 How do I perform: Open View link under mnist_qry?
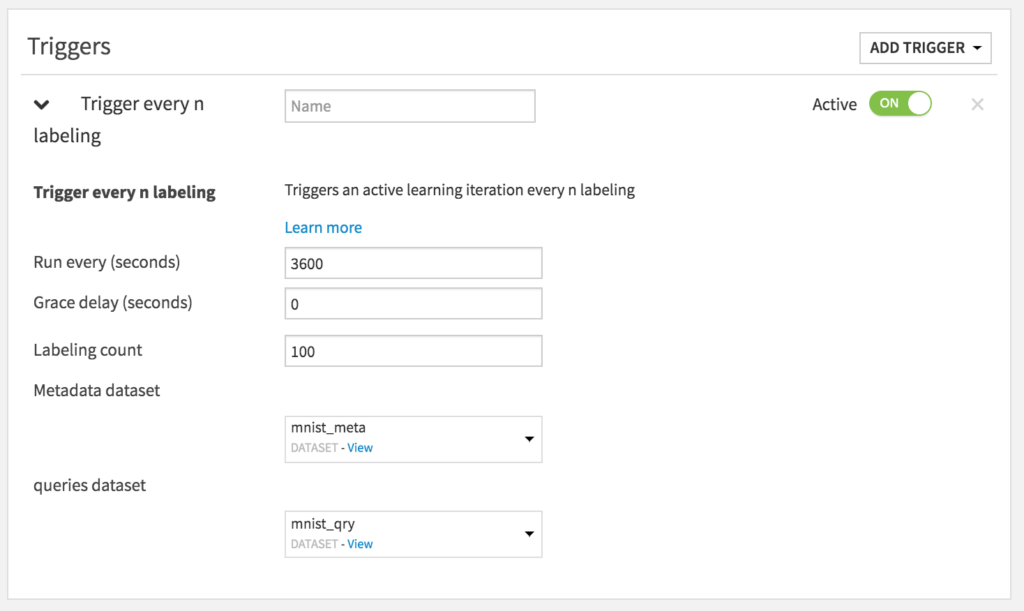tap(360, 544)
